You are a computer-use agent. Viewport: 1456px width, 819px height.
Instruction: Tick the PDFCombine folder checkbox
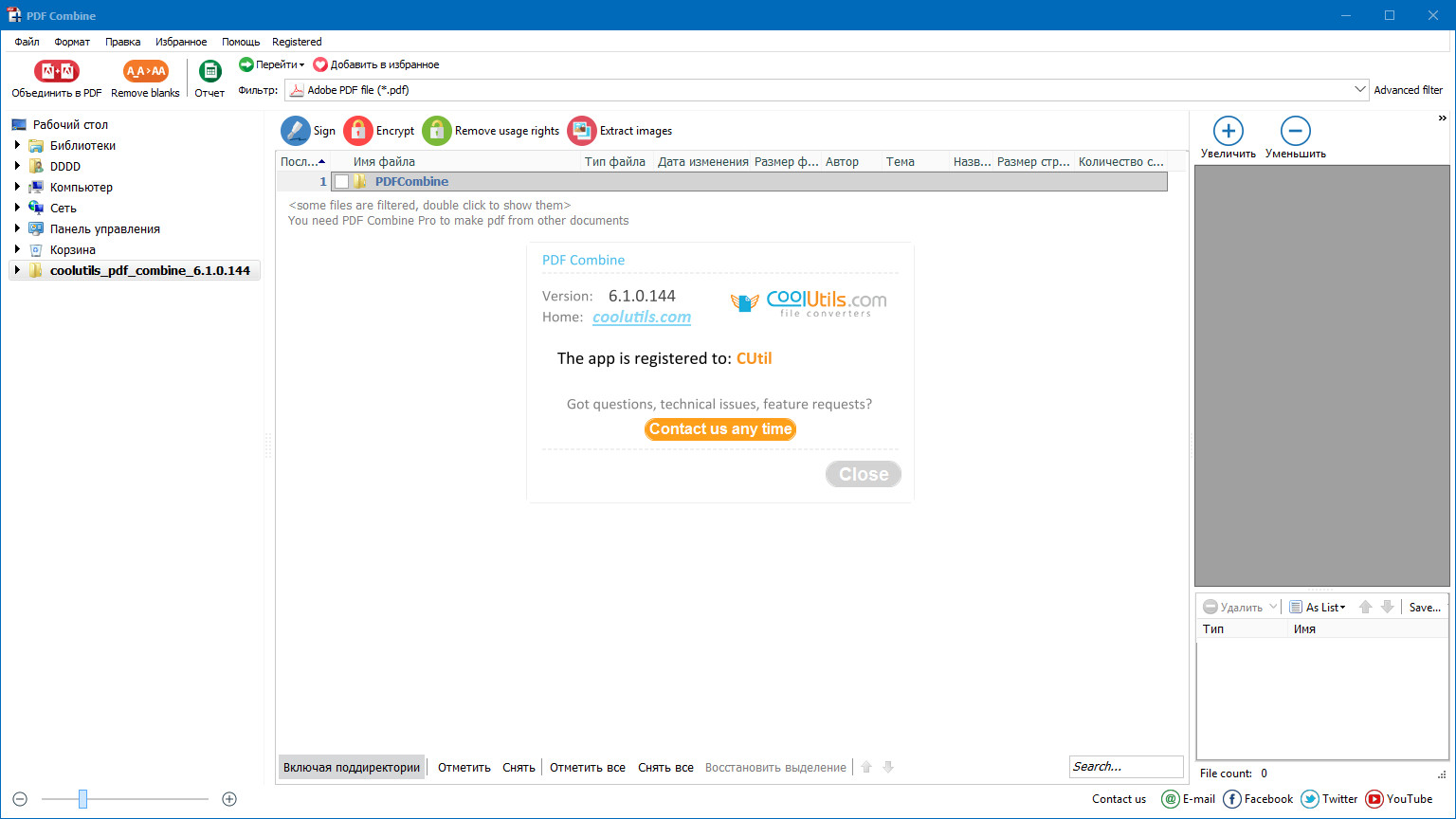(342, 182)
